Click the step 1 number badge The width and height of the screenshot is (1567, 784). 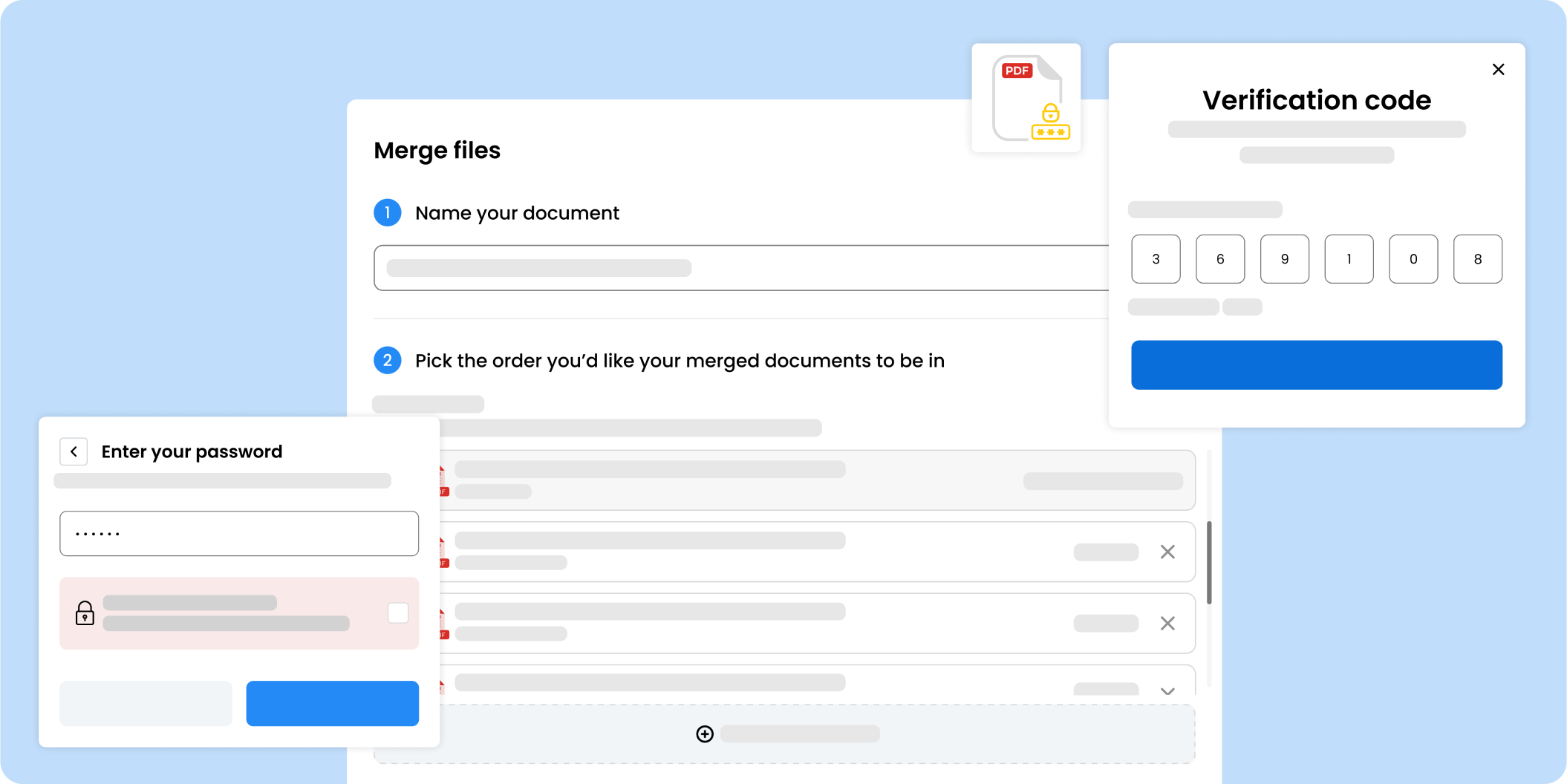(x=387, y=213)
